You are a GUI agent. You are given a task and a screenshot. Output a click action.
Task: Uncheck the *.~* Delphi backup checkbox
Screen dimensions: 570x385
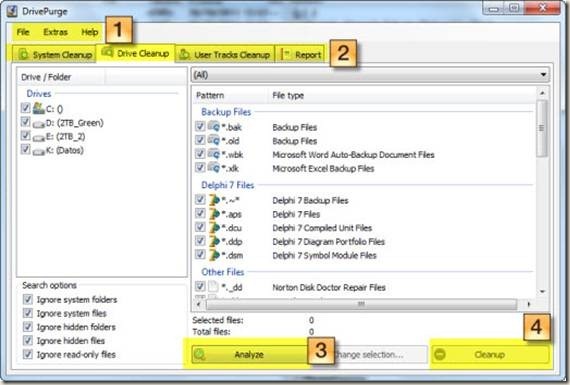pyautogui.click(x=200, y=199)
